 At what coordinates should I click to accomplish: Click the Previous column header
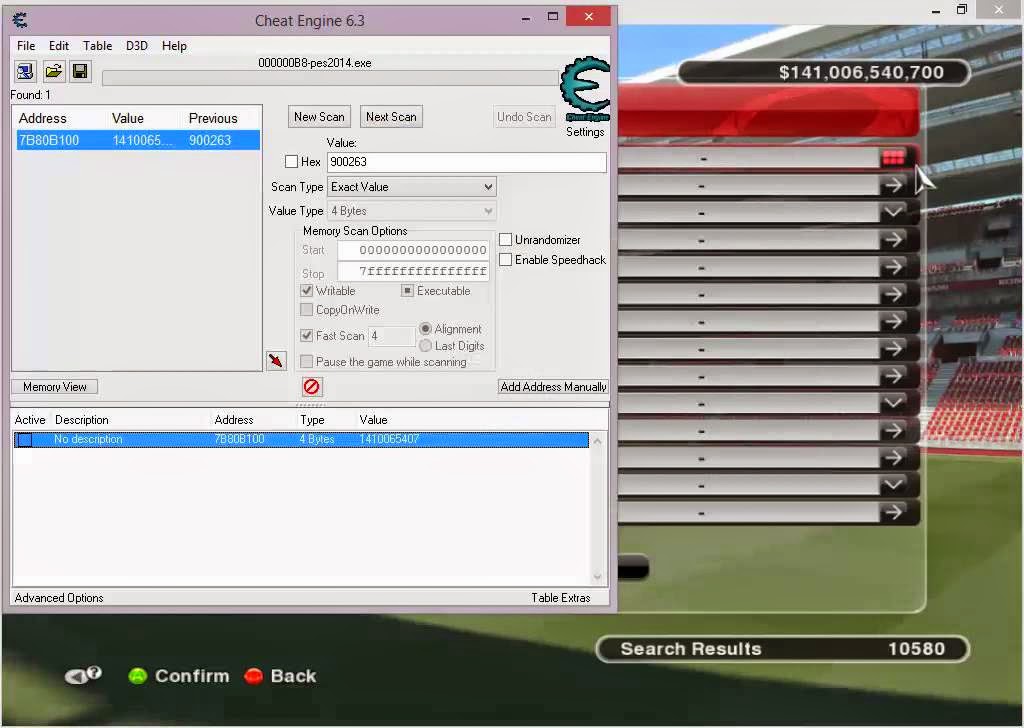213,118
